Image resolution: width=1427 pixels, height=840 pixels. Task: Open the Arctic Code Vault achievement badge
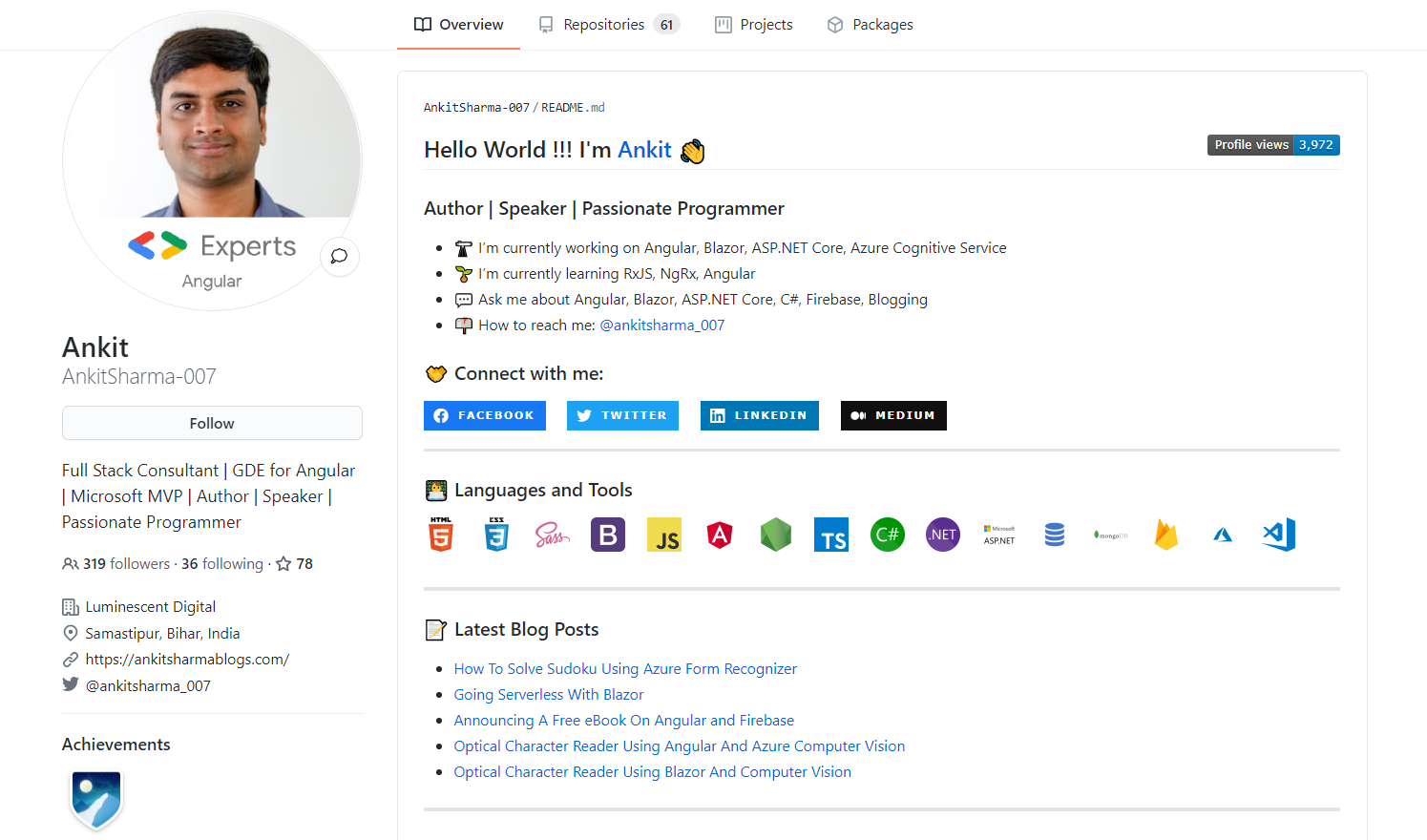tap(96, 799)
